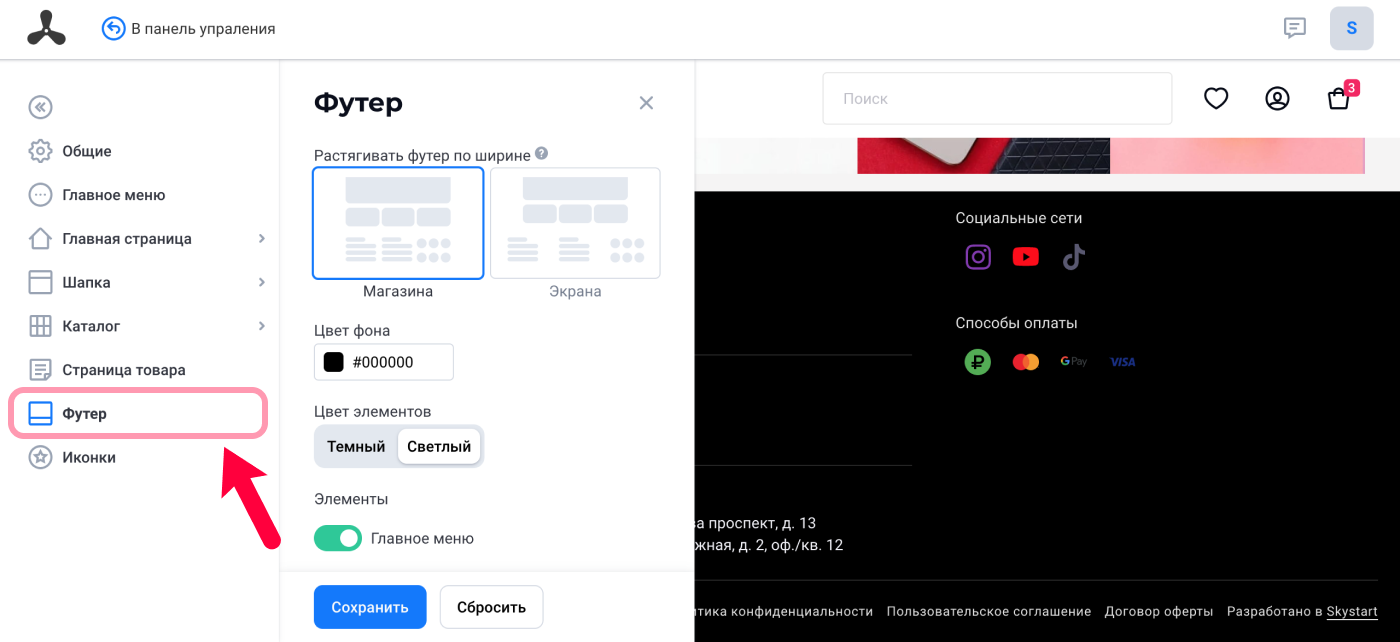Open the chat messages icon

(1295, 28)
